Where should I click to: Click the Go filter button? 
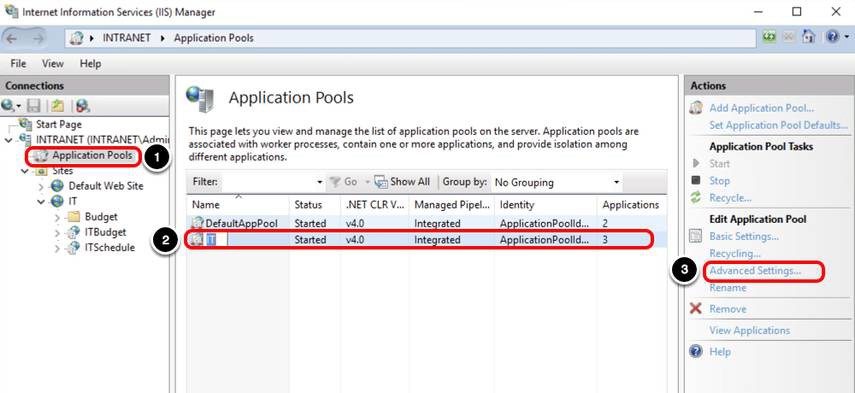345,182
